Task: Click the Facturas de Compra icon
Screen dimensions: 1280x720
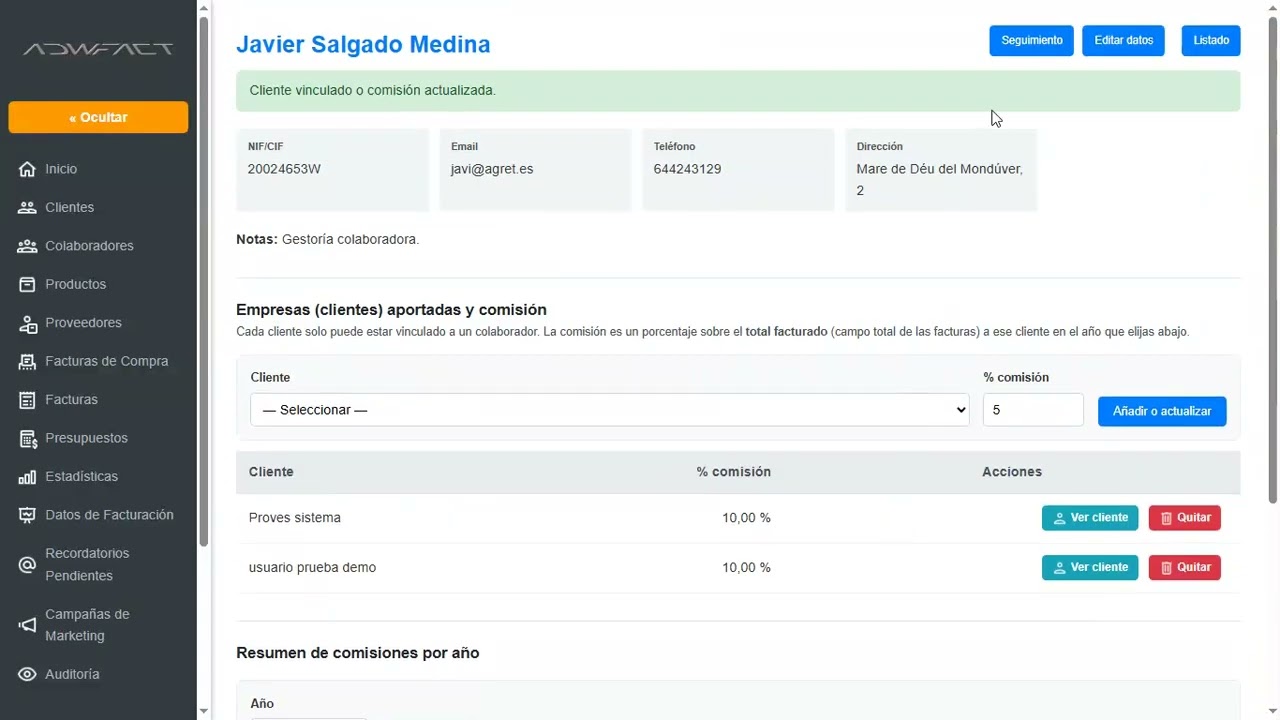Action: coord(27,362)
